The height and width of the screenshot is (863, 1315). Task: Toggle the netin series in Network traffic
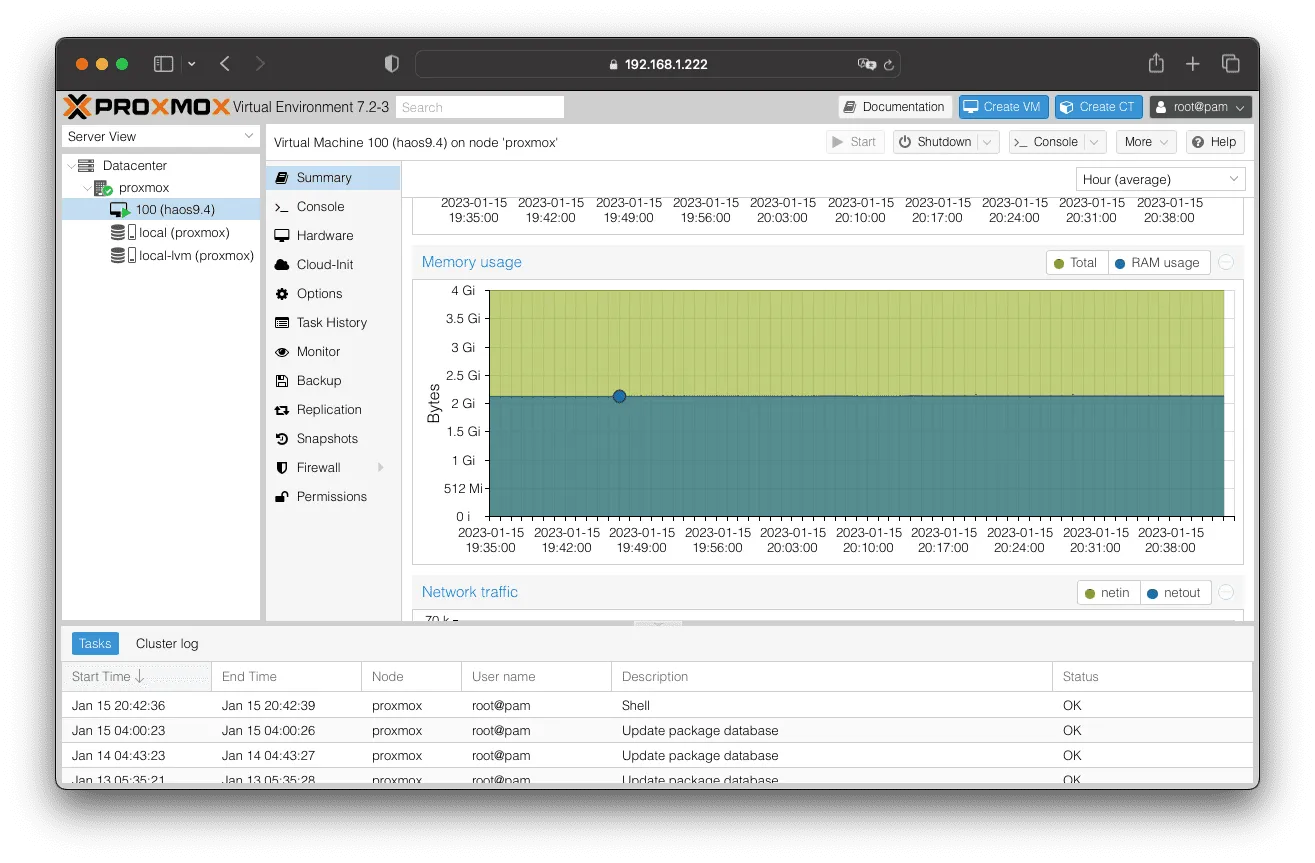[1107, 593]
